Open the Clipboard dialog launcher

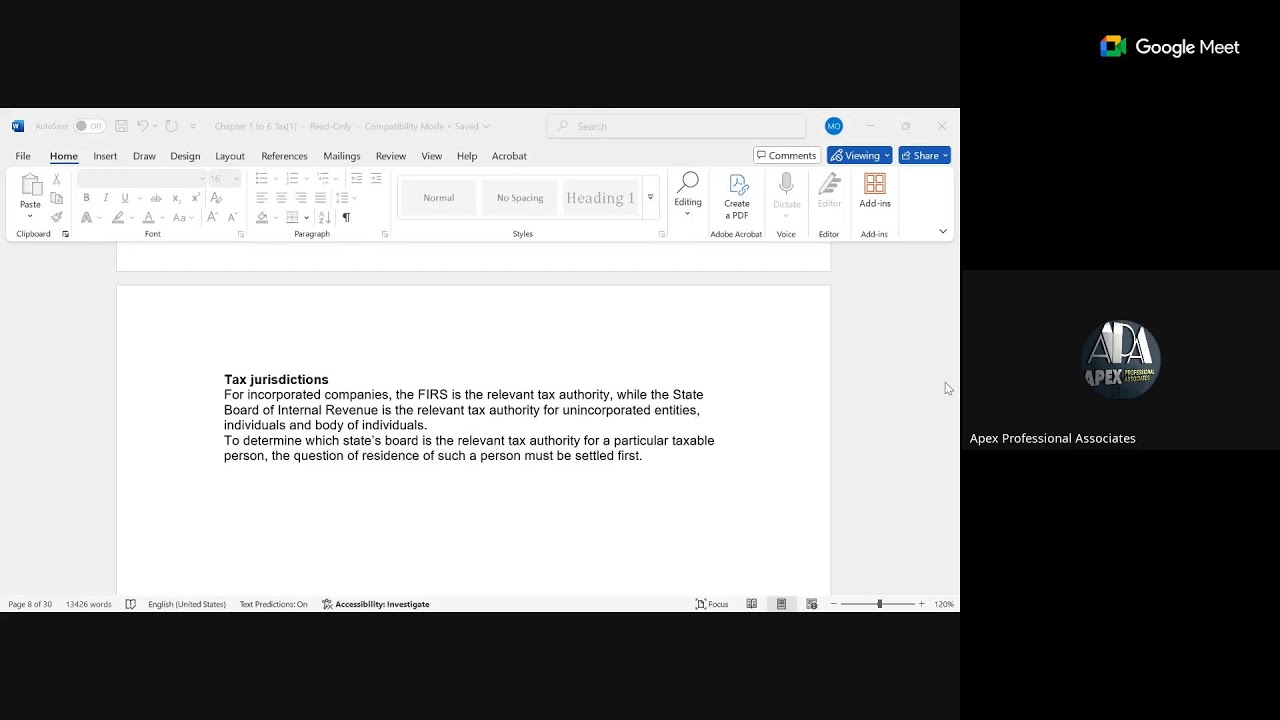click(65, 234)
